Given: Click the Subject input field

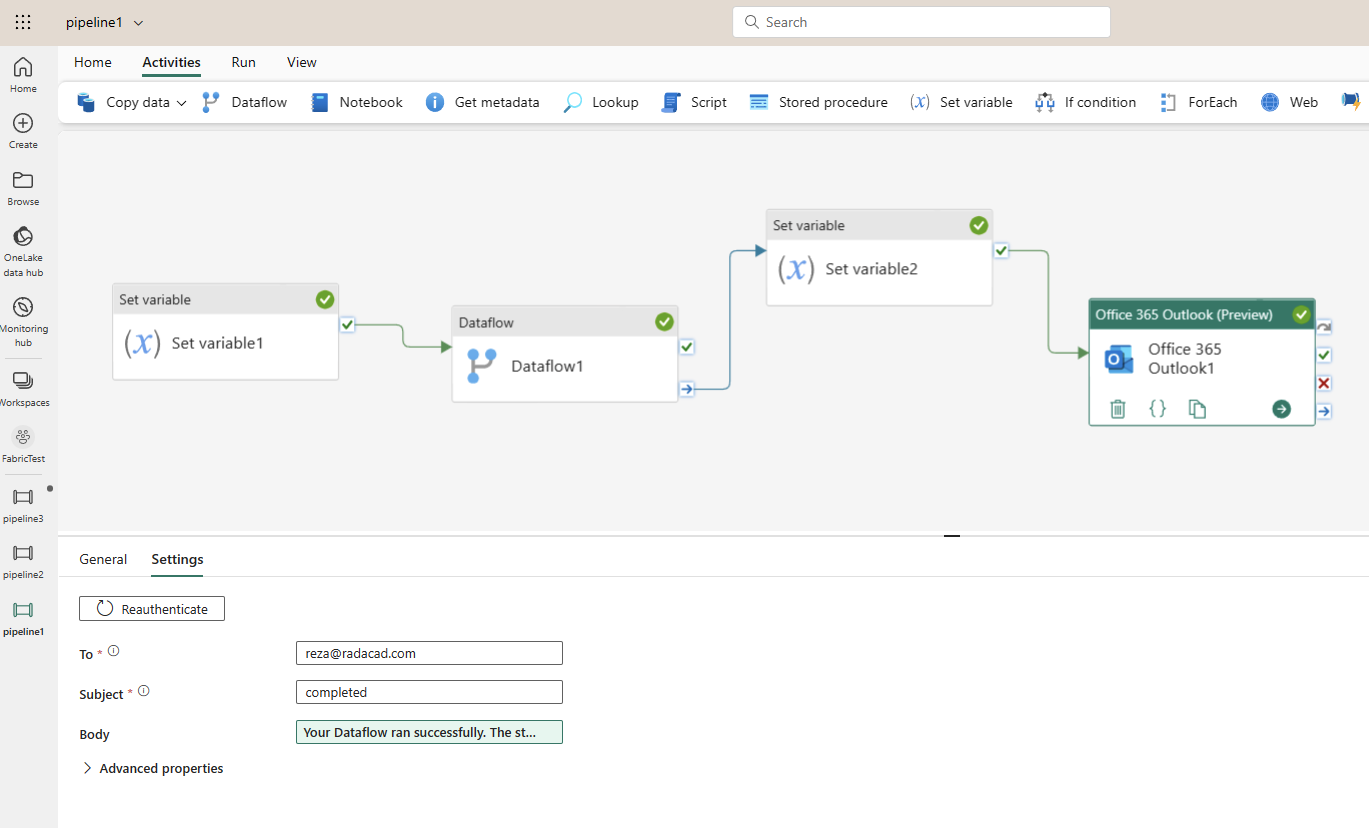Looking at the screenshot, I should coord(429,692).
